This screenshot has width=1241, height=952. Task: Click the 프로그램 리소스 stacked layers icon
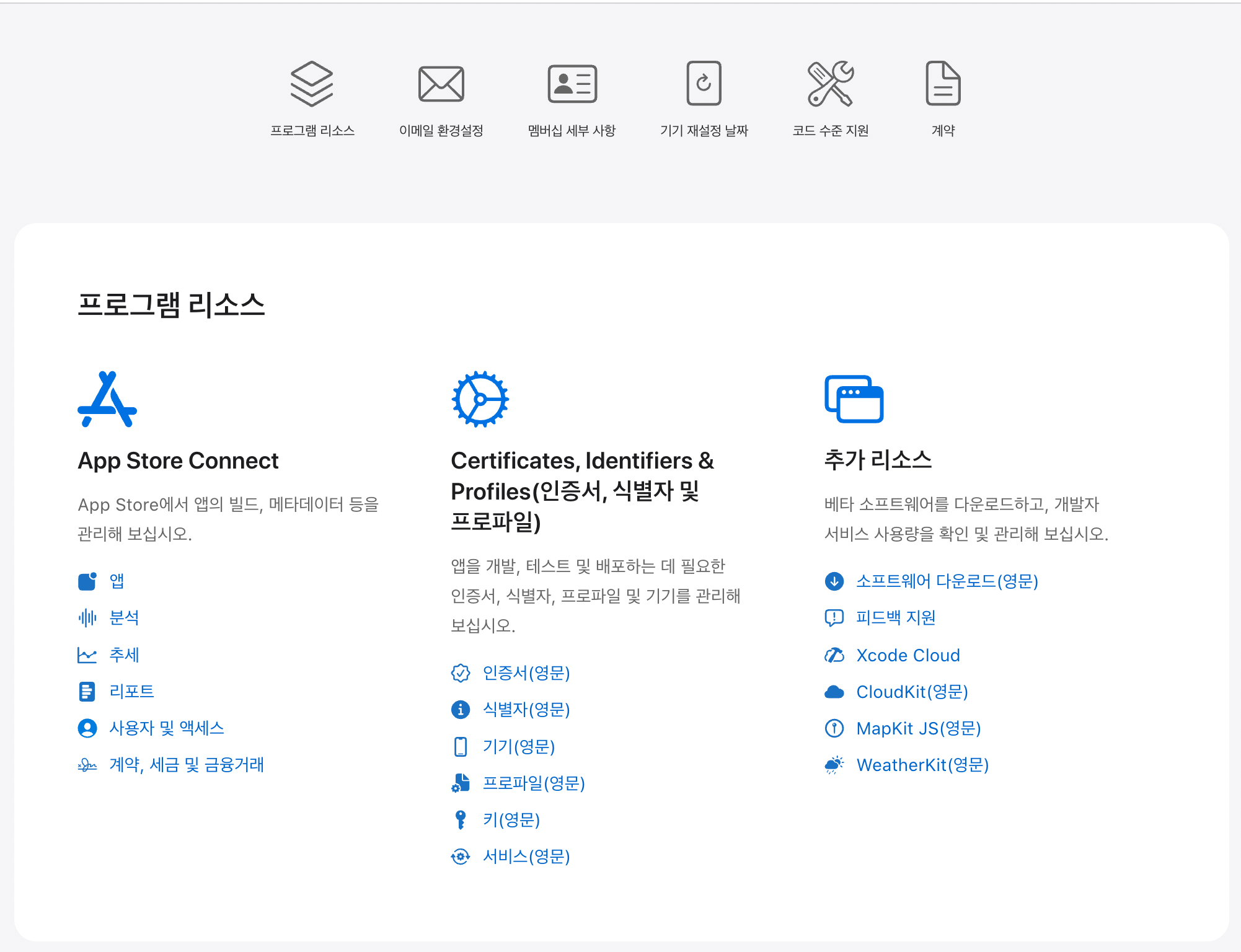click(x=312, y=84)
